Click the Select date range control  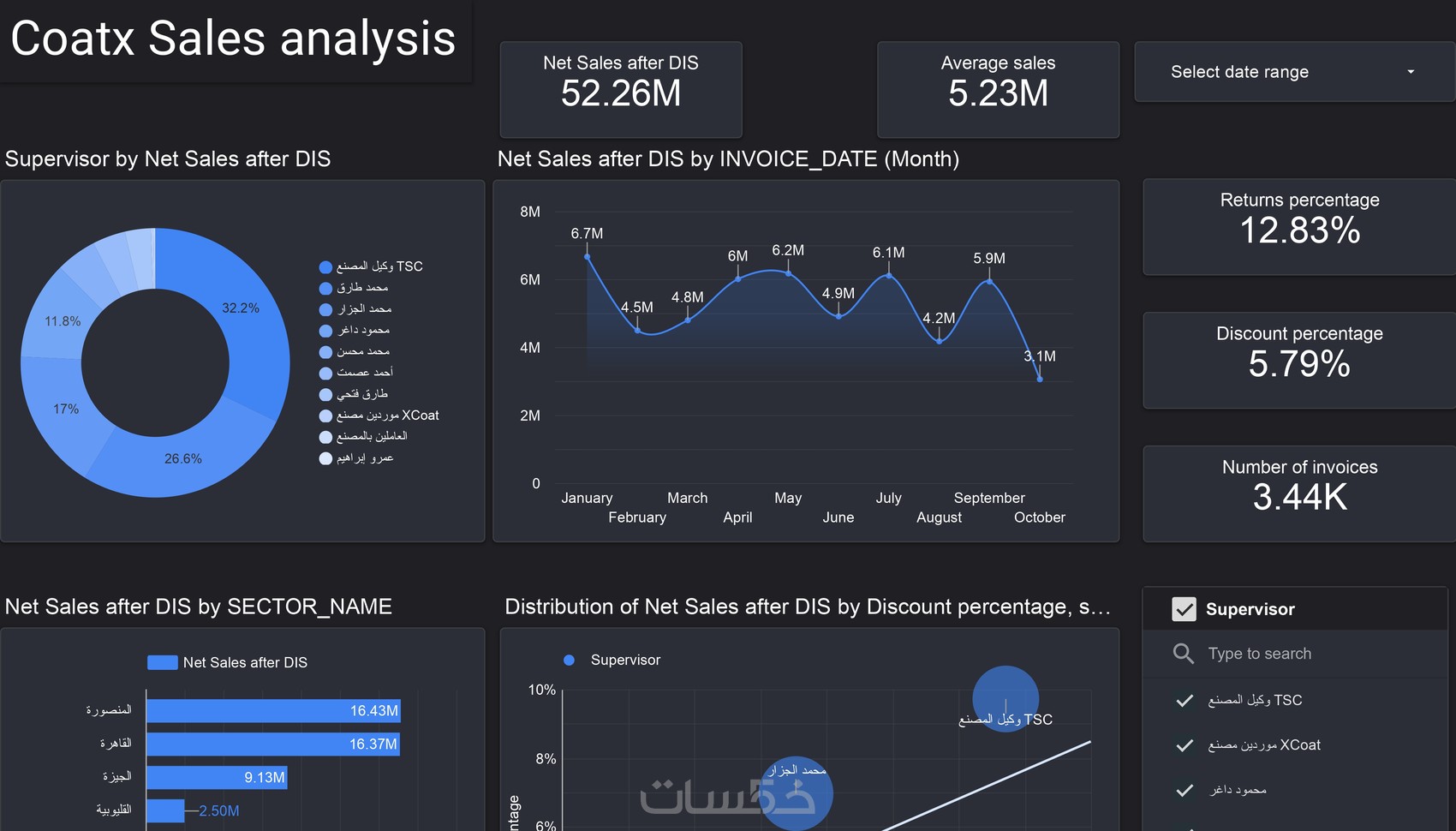pyautogui.click(x=1294, y=72)
